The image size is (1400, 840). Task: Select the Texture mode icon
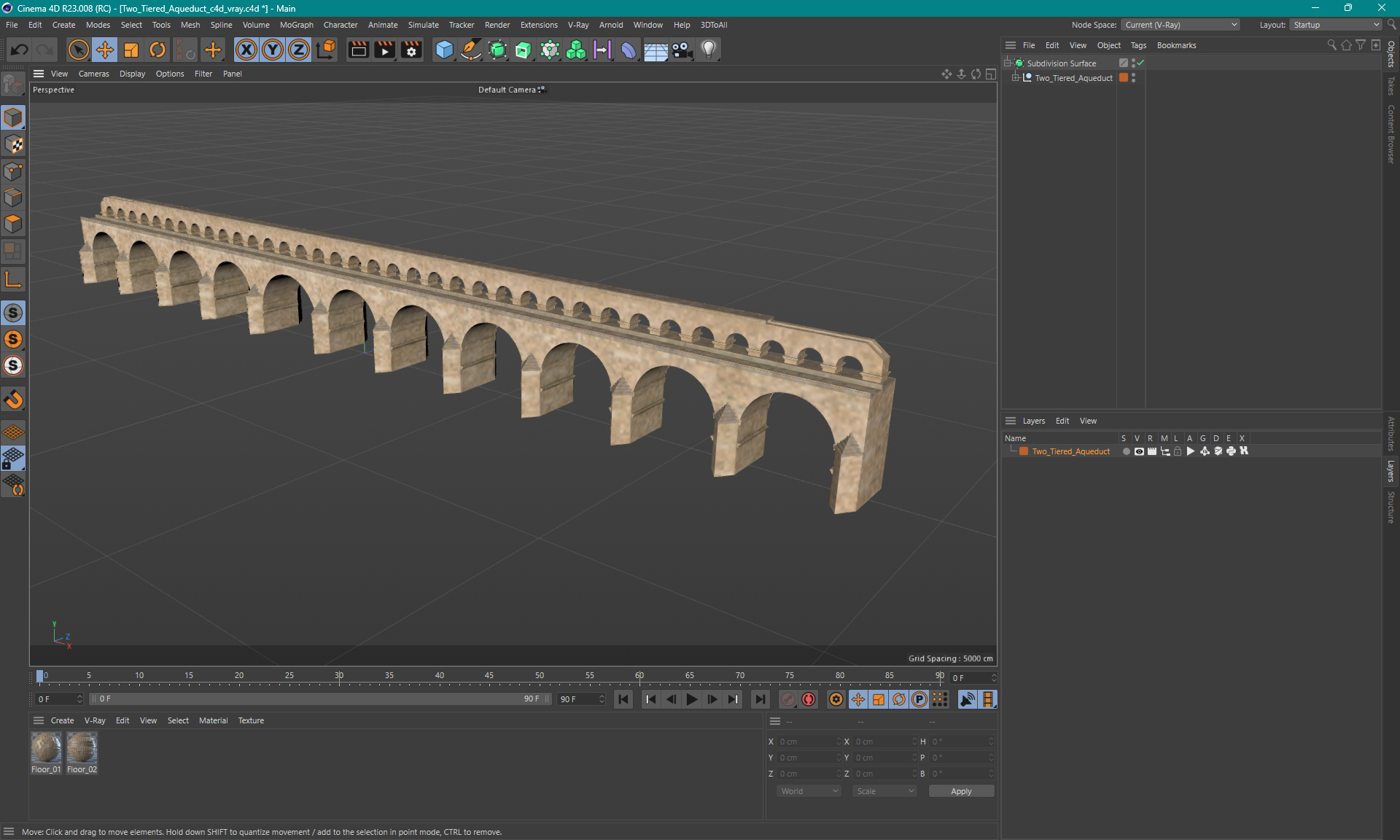pos(13,144)
